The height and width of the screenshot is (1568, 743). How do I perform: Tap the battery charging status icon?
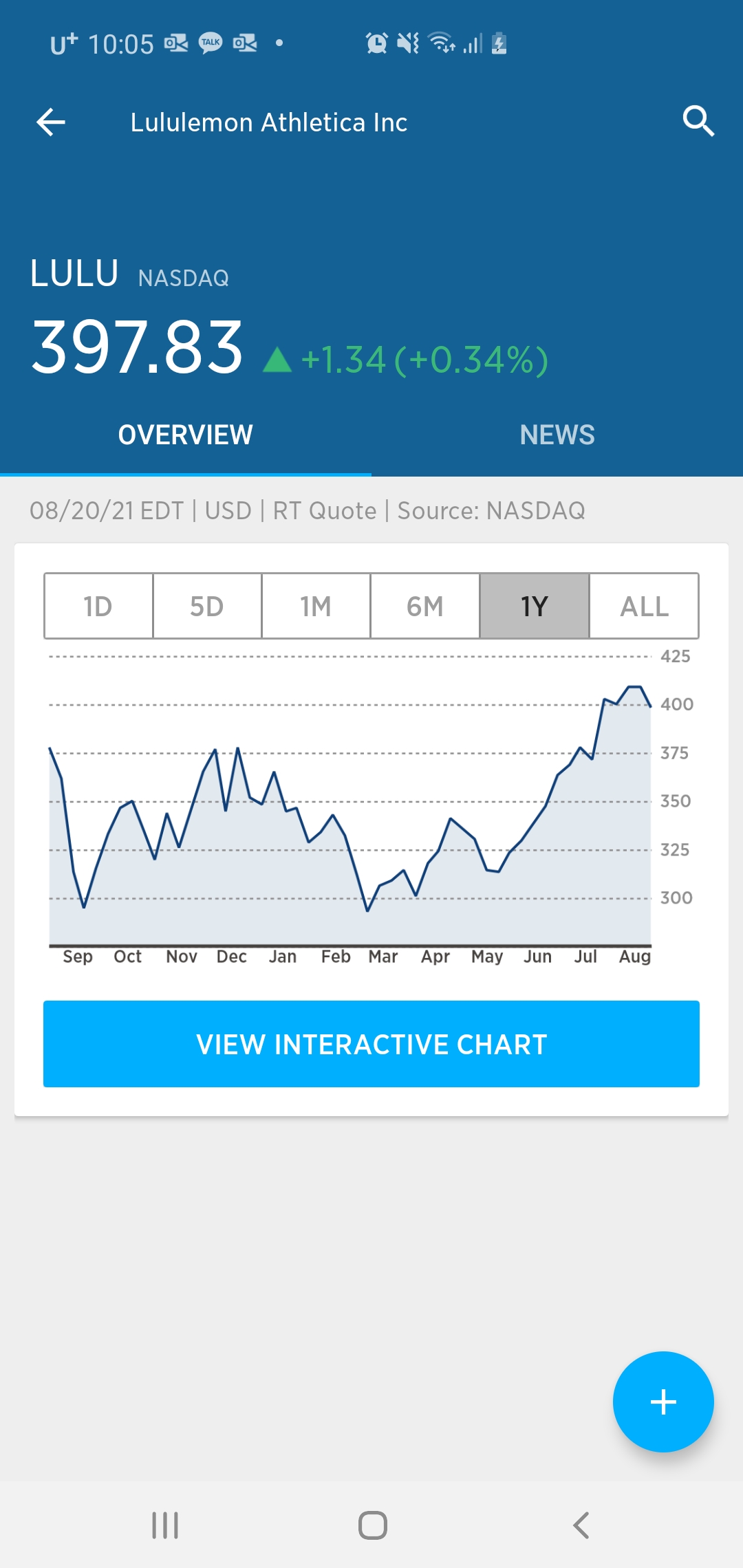pos(499,43)
